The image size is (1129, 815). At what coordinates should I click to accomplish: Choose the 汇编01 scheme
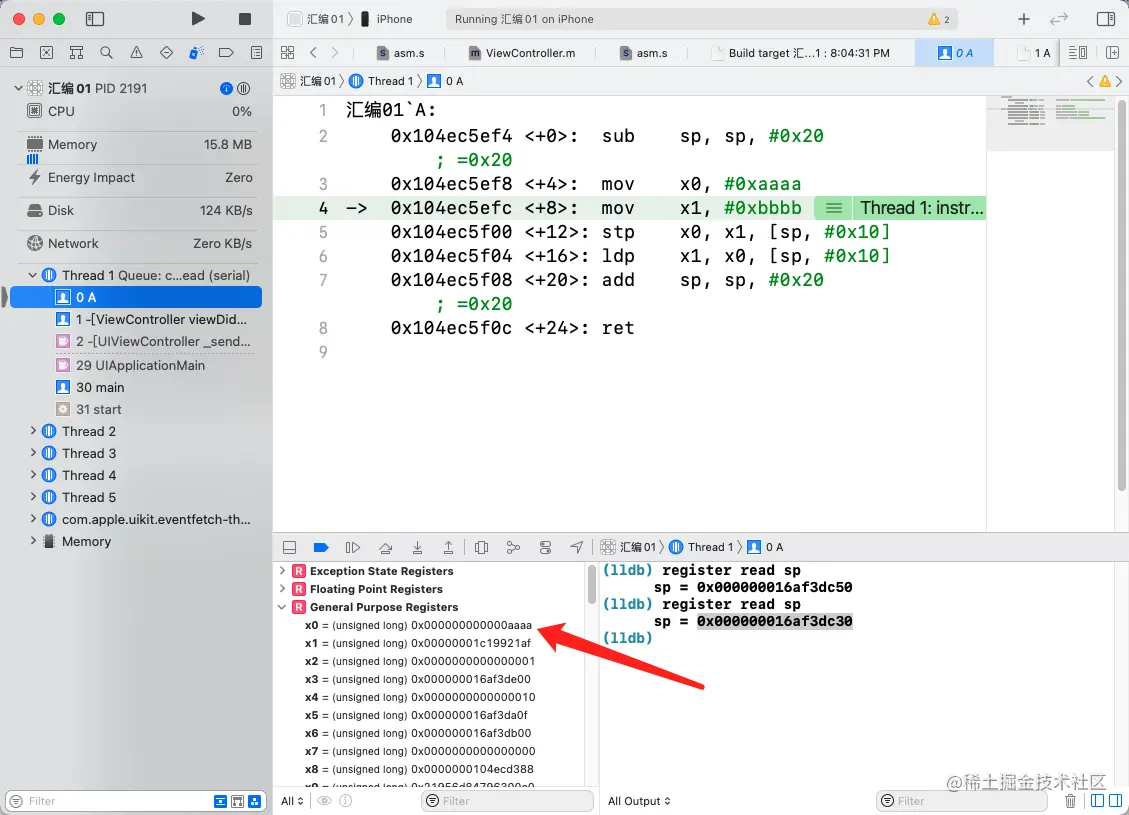pyautogui.click(x=317, y=19)
